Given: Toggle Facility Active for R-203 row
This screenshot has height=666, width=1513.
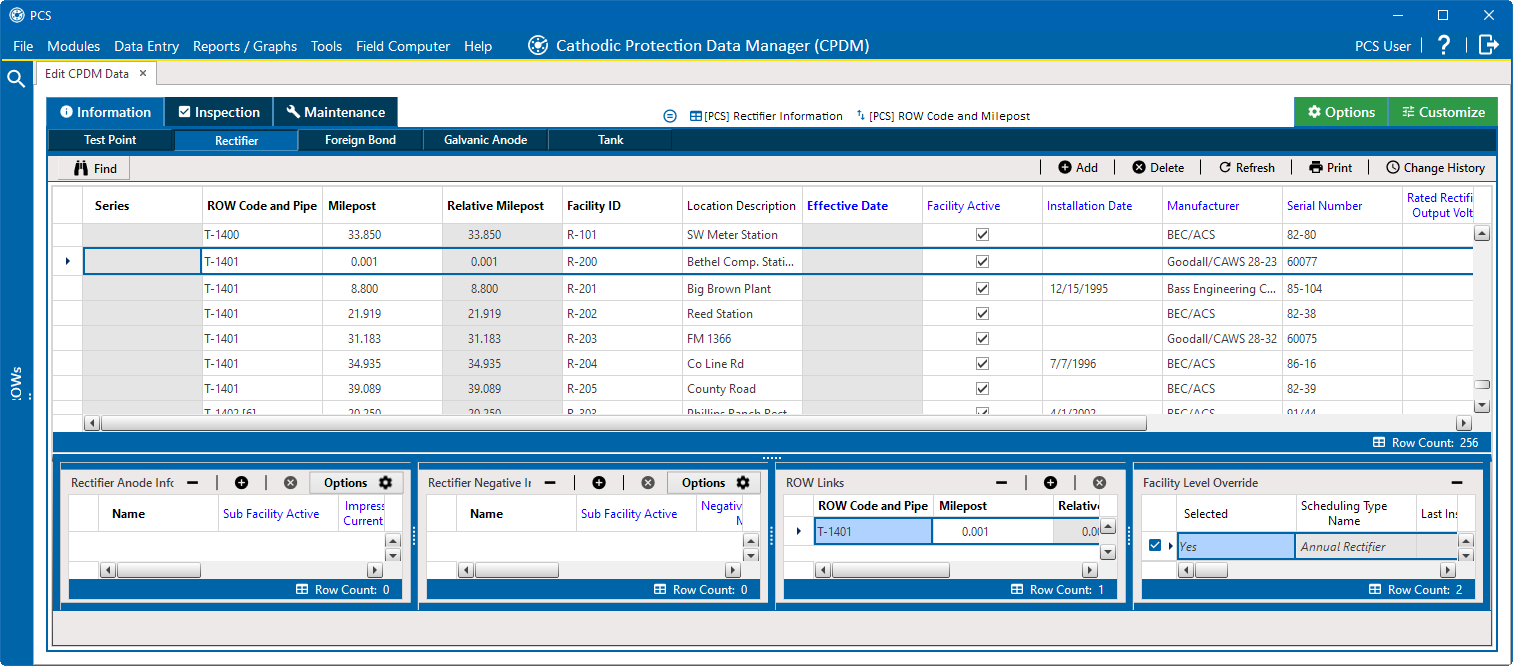Looking at the screenshot, I should point(982,339).
